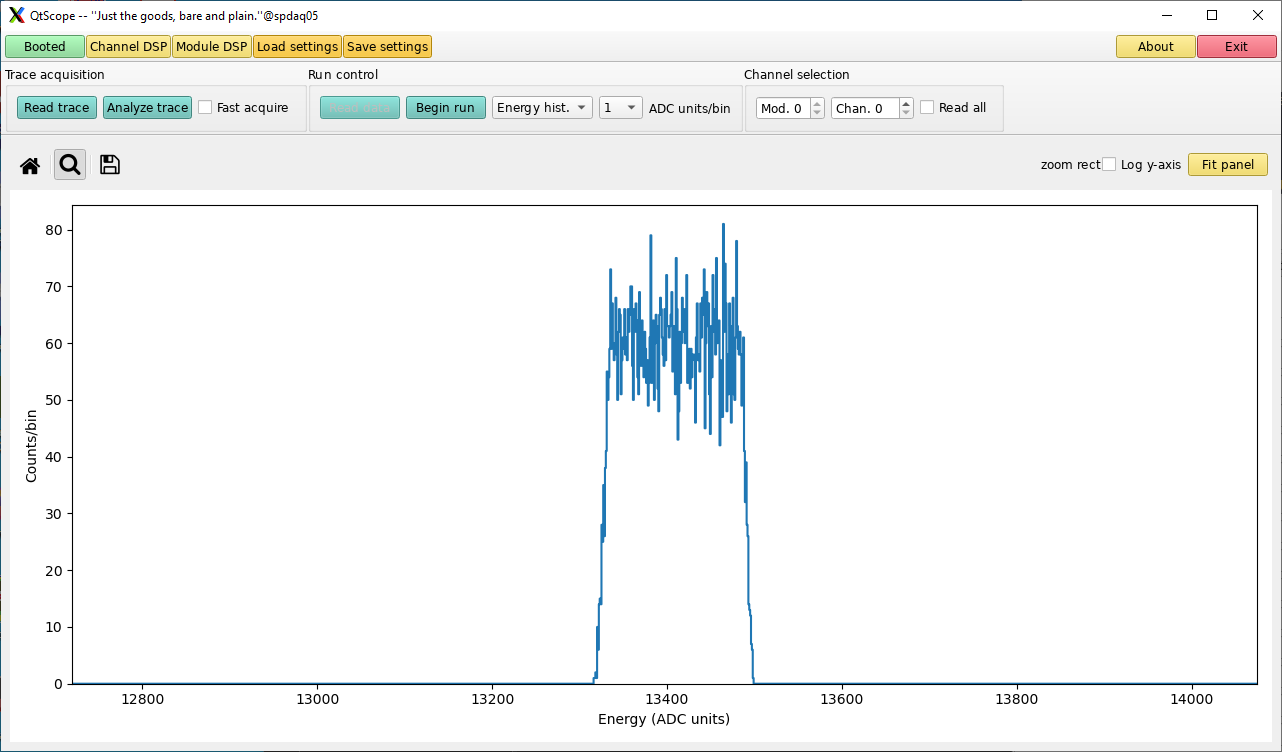Click the histogram peak in the plot
Image resolution: width=1282 pixels, height=752 pixels.
[x=723, y=225]
